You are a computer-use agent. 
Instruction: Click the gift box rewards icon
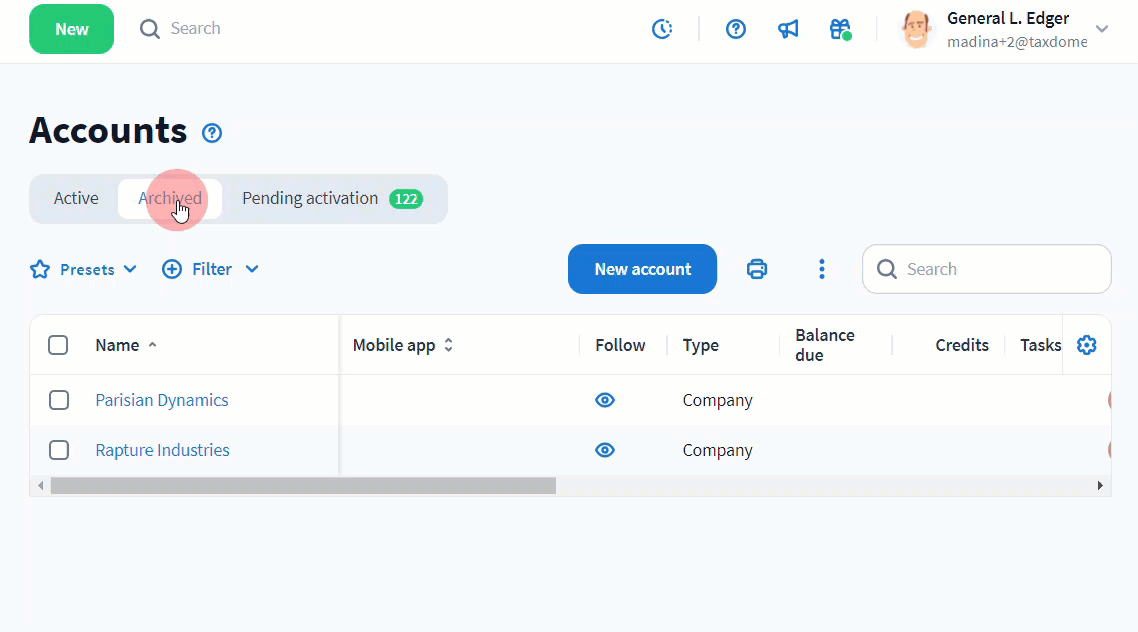coord(840,29)
